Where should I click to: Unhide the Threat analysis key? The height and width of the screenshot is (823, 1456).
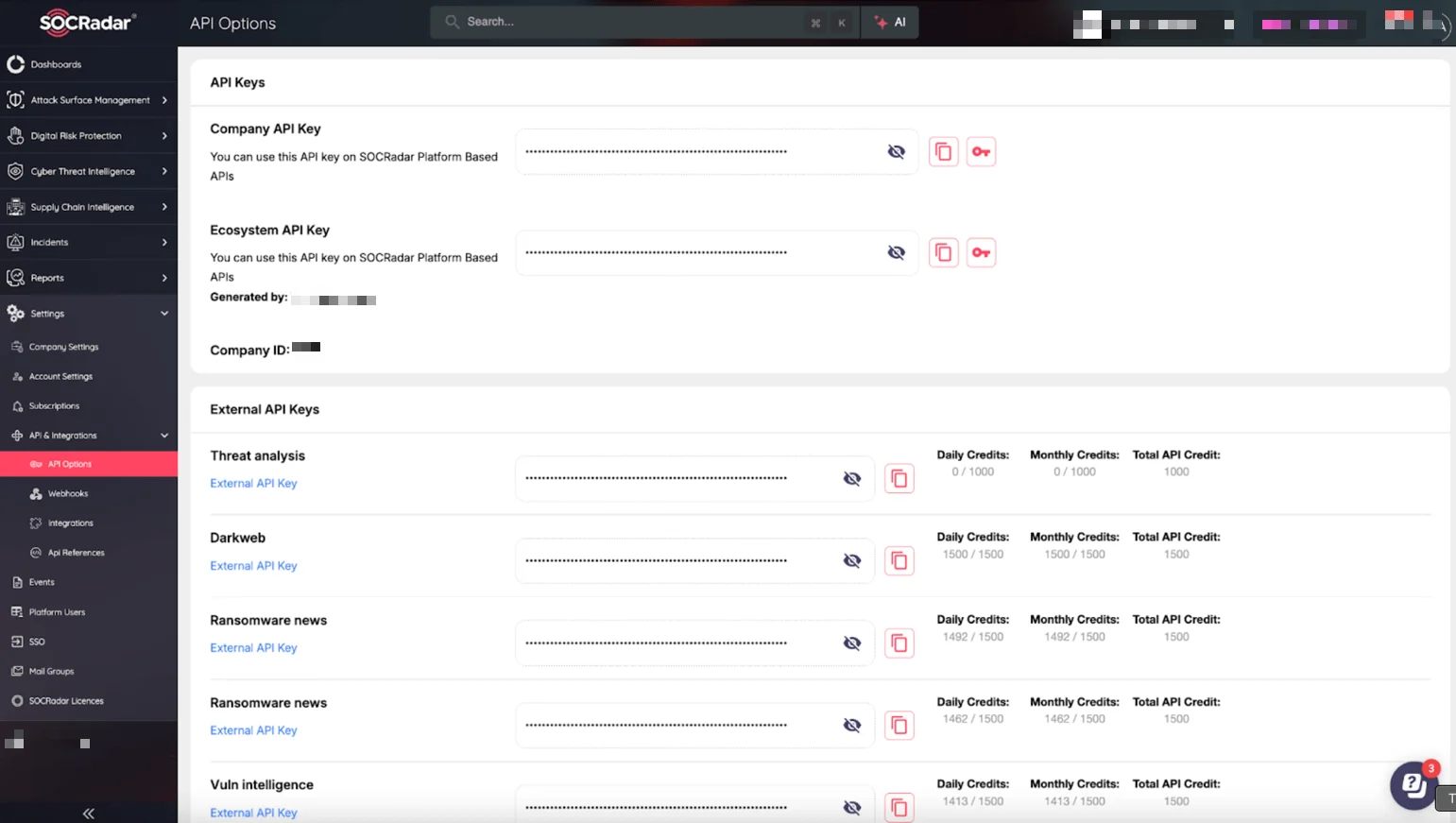pyautogui.click(x=851, y=478)
